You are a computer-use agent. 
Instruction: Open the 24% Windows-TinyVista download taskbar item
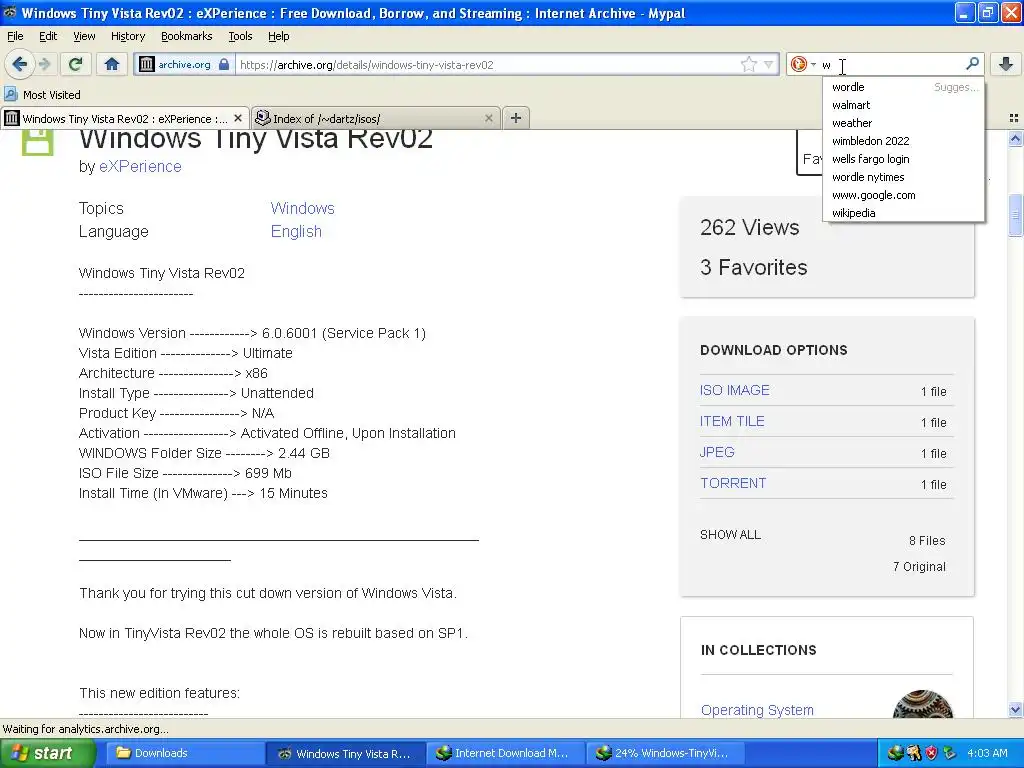point(665,753)
